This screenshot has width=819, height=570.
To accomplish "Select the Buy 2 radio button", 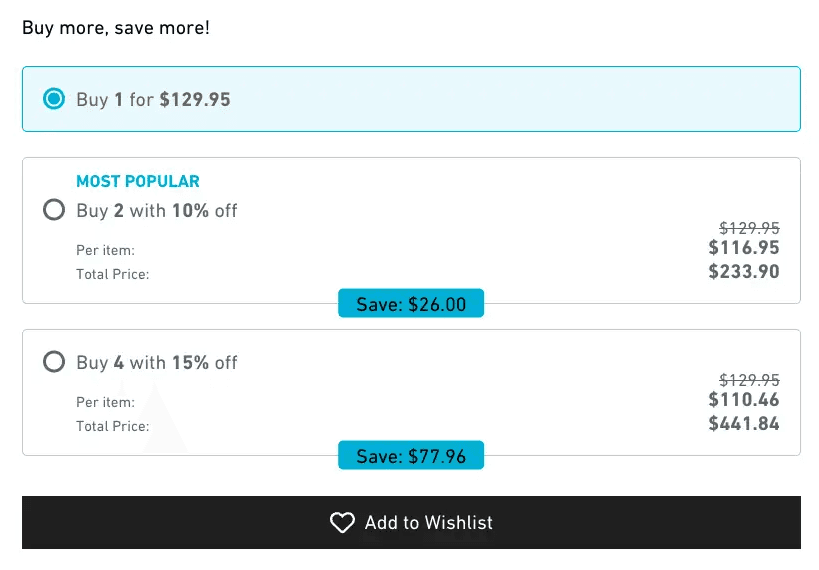I will (54, 210).
